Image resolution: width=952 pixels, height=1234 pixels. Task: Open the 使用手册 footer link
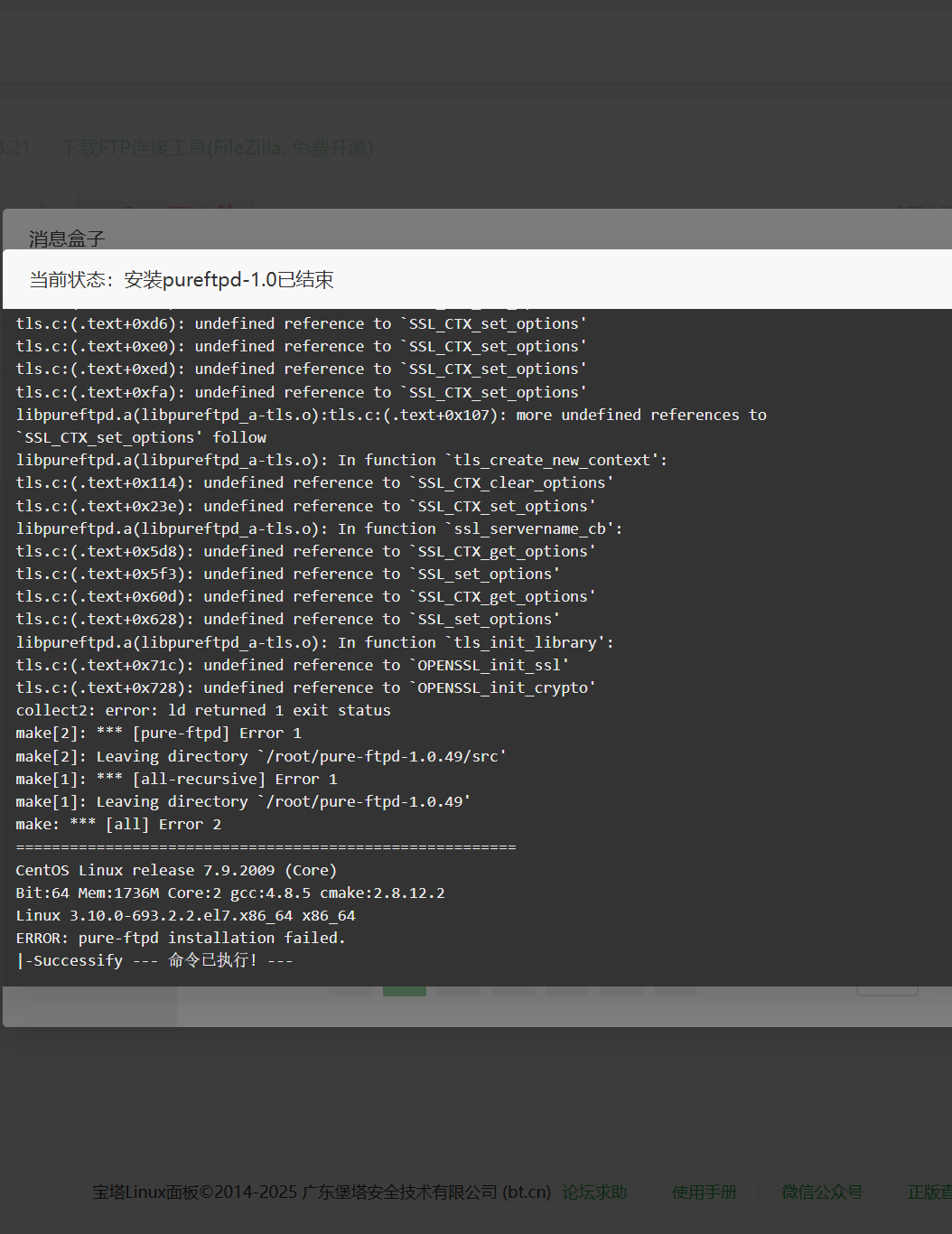pos(705,1192)
